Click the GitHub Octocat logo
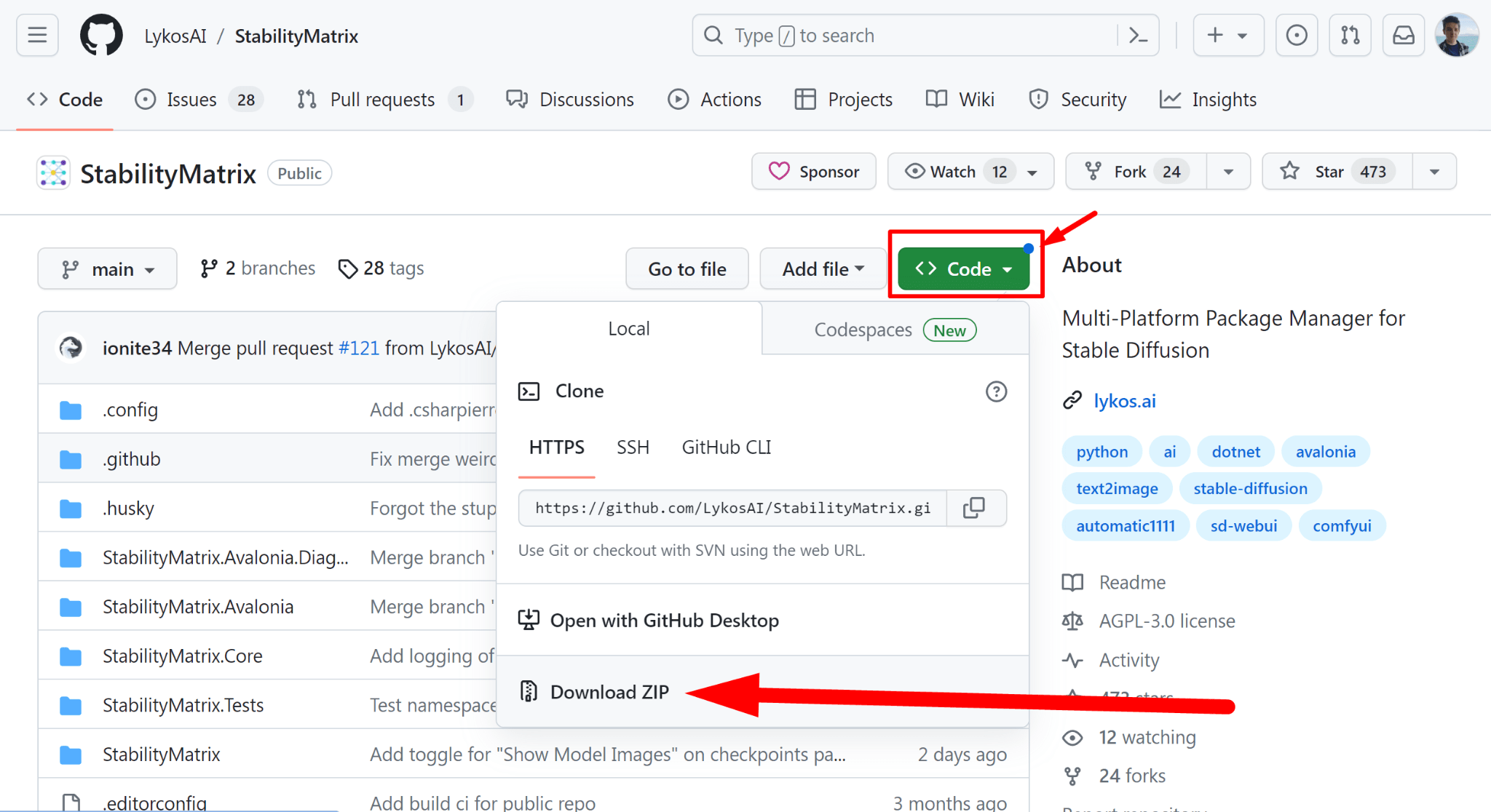1491x812 pixels. pyautogui.click(x=101, y=36)
